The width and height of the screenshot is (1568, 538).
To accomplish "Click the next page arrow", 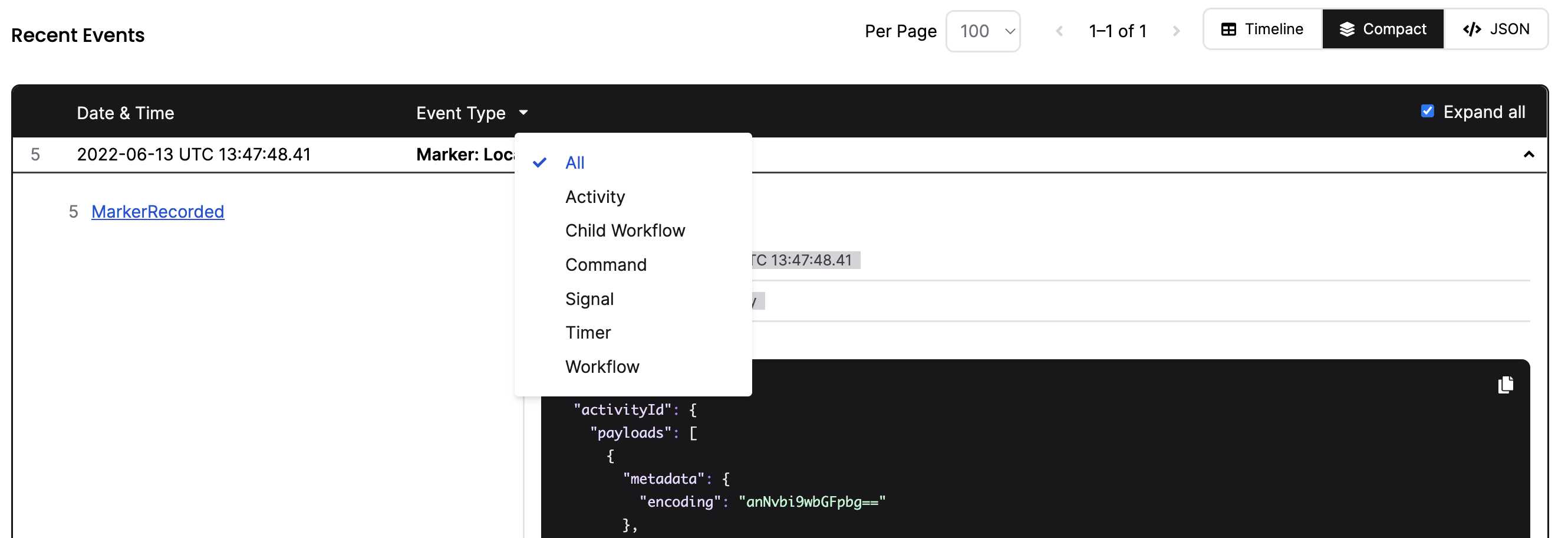I will pos(1177,31).
